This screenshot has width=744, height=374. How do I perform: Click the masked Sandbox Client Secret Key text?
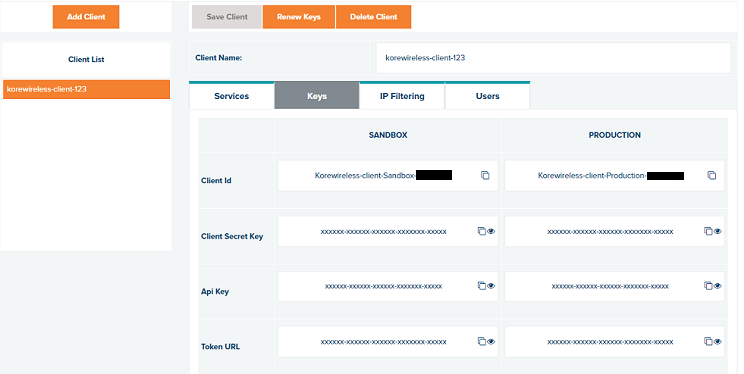tap(383, 232)
